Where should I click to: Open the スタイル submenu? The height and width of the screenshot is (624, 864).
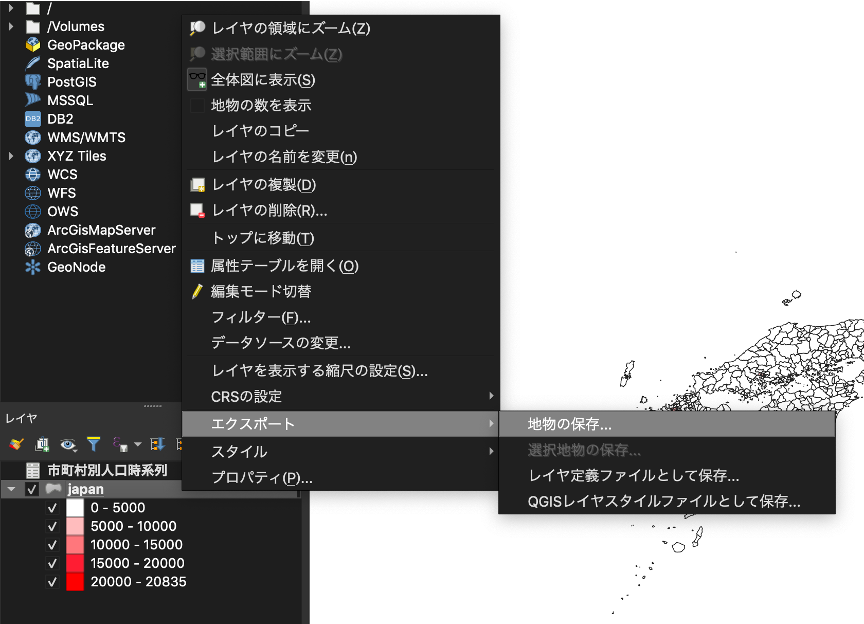pyautogui.click(x=341, y=451)
